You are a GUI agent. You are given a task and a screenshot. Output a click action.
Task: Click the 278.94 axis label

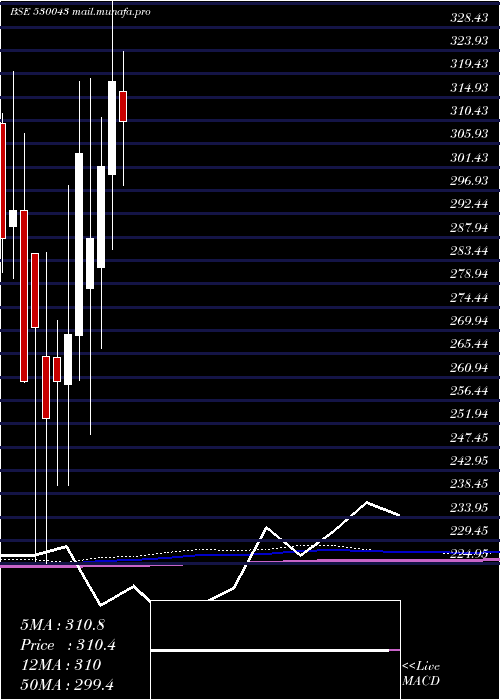click(469, 274)
